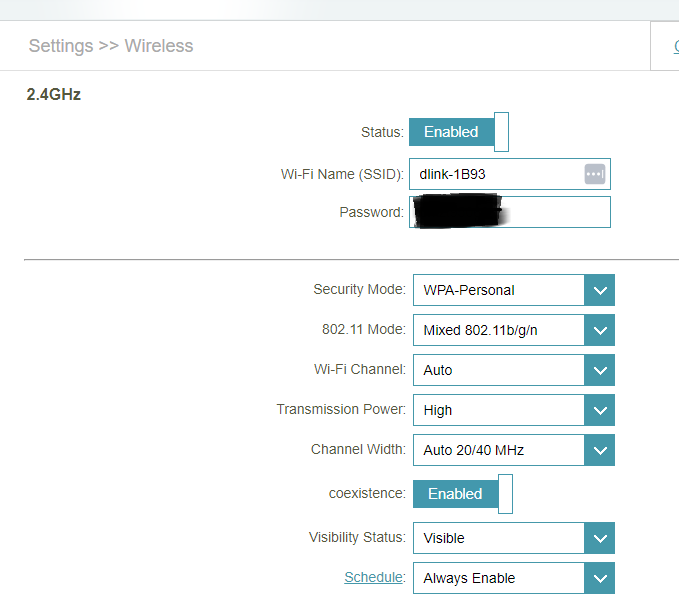The height and width of the screenshot is (611, 679).
Task: Click the Settings >> Wireless breadcrumb
Action: coord(111,46)
